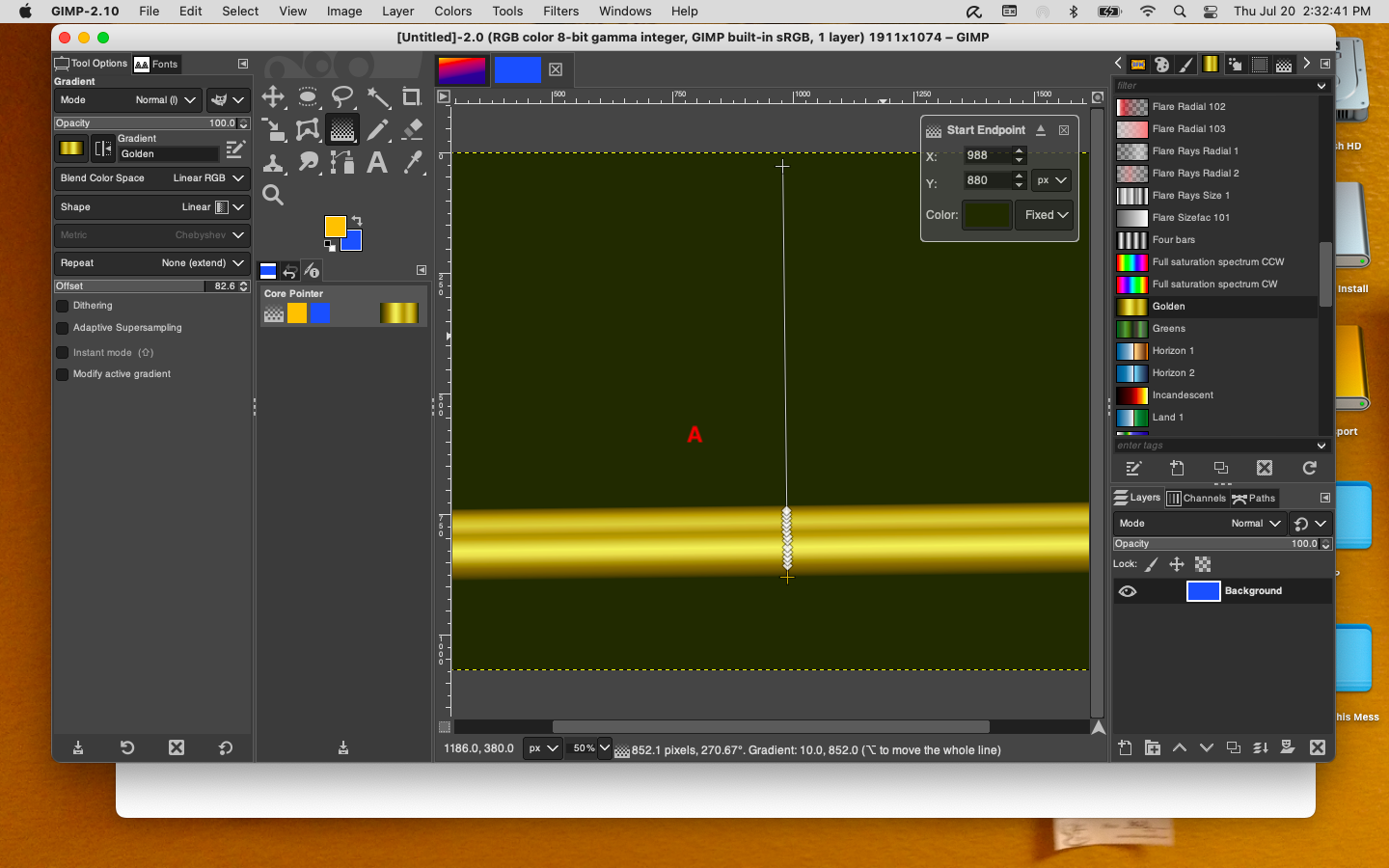Select the Color Picker eyedropper tool
1389x868 pixels.
[412, 162]
